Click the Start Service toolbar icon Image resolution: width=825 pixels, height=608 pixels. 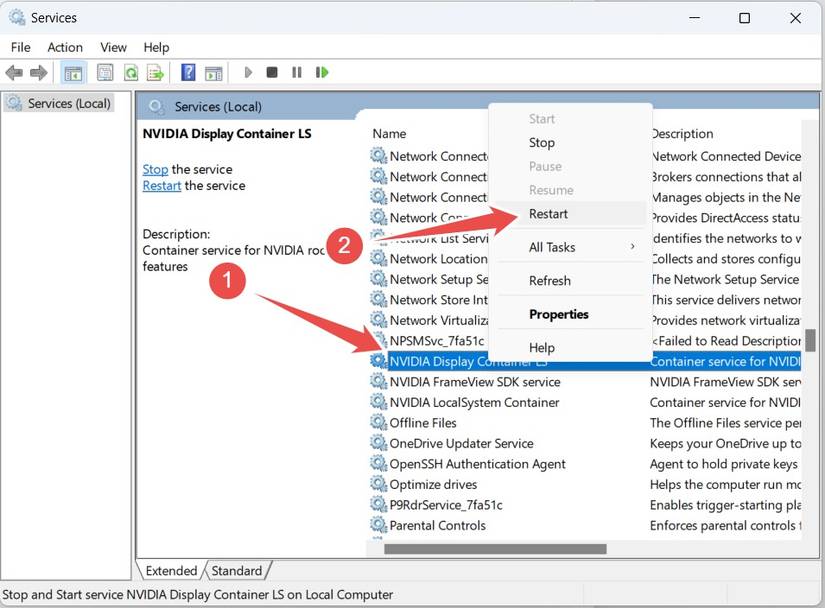246,72
